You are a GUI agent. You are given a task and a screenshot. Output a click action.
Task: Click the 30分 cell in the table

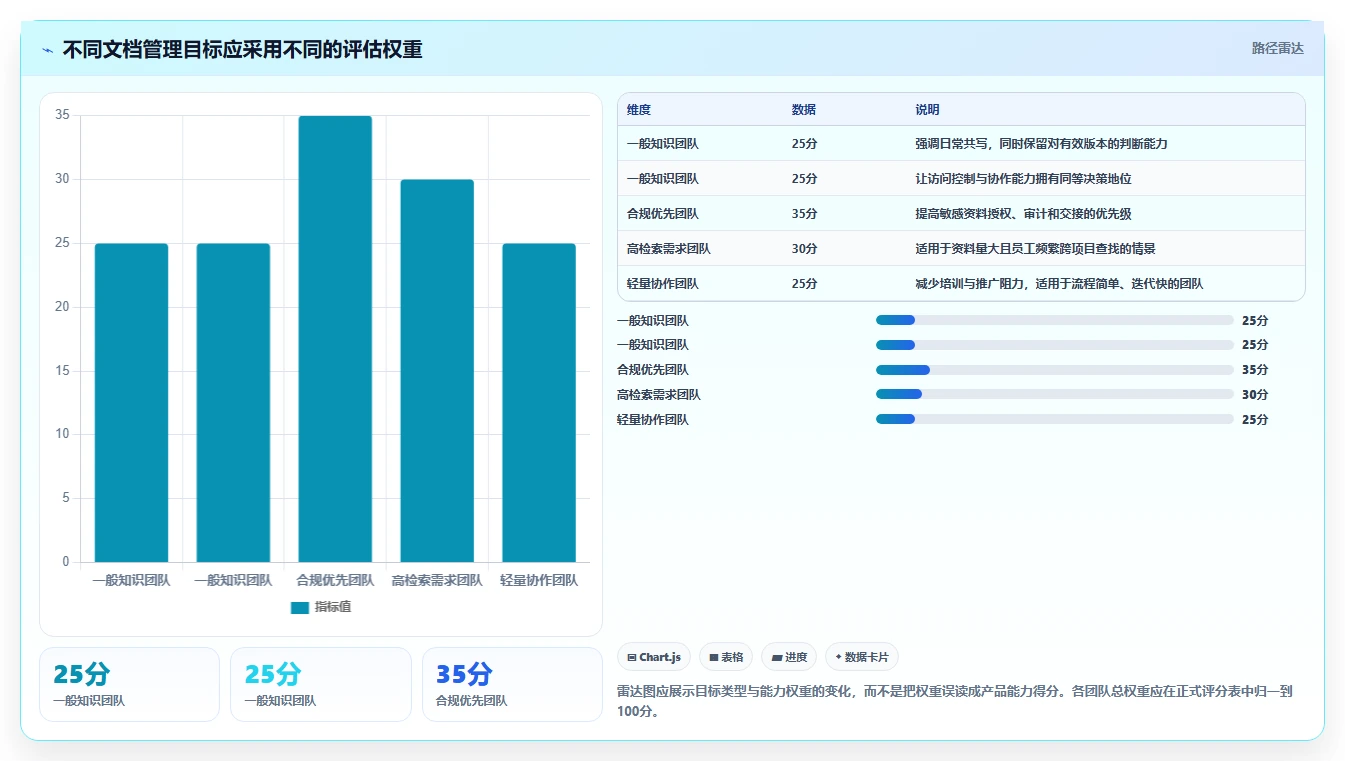pos(804,249)
